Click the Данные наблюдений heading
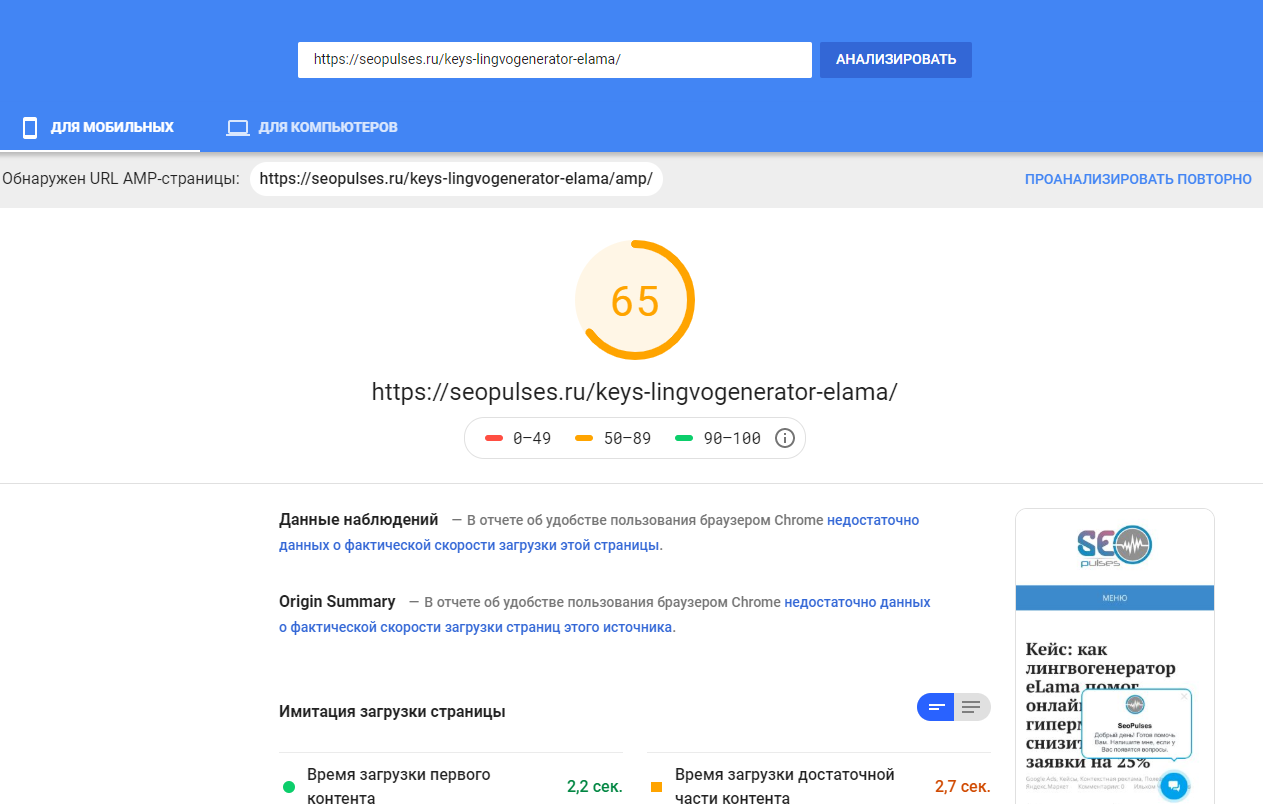 359,520
